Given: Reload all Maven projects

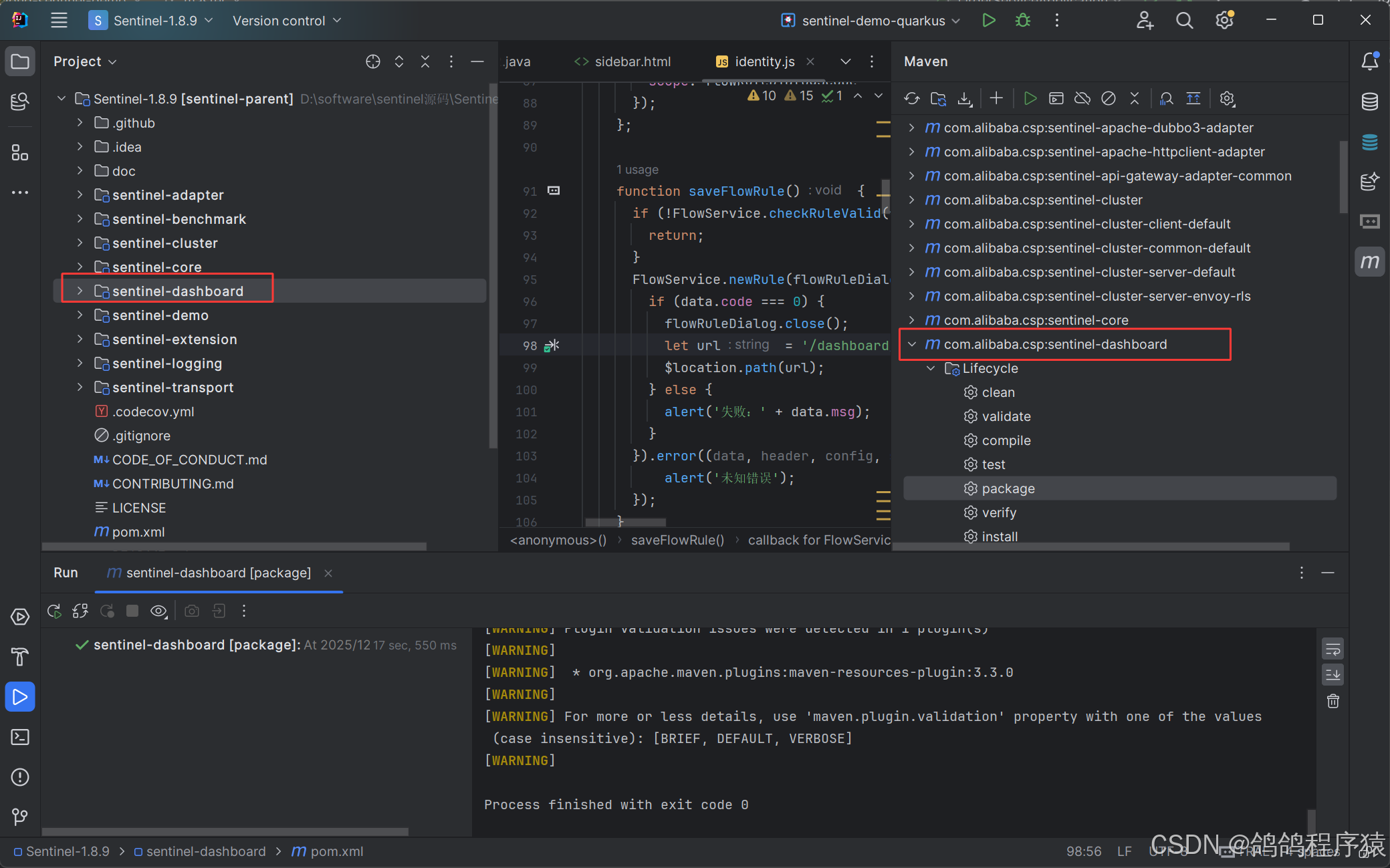Looking at the screenshot, I should [911, 99].
